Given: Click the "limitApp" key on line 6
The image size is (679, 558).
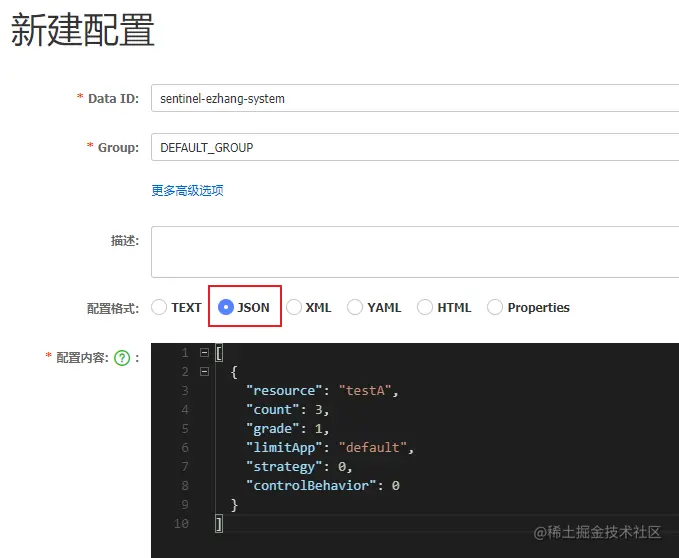Looking at the screenshot, I should [284, 448].
